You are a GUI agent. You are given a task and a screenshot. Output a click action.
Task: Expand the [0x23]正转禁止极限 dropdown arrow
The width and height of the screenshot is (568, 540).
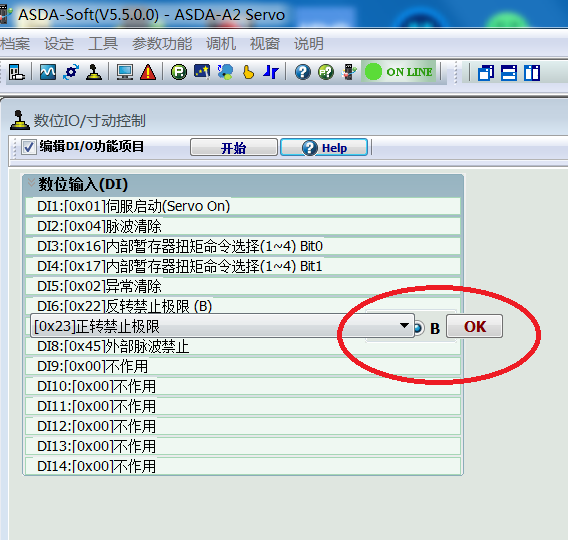pos(404,325)
